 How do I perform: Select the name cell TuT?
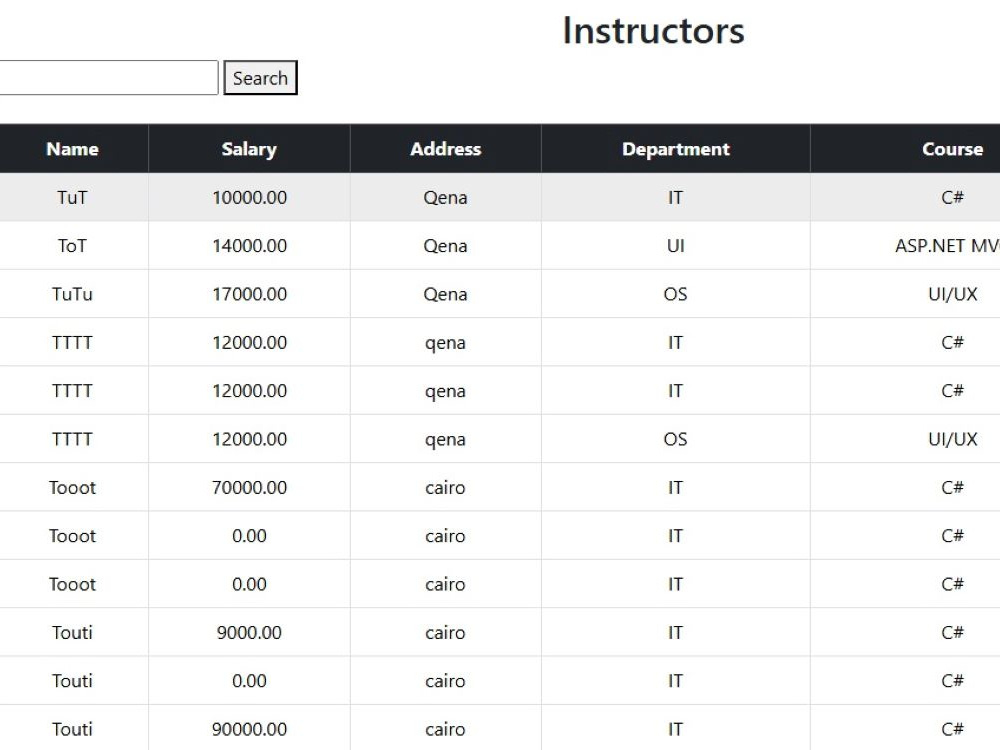(73, 197)
